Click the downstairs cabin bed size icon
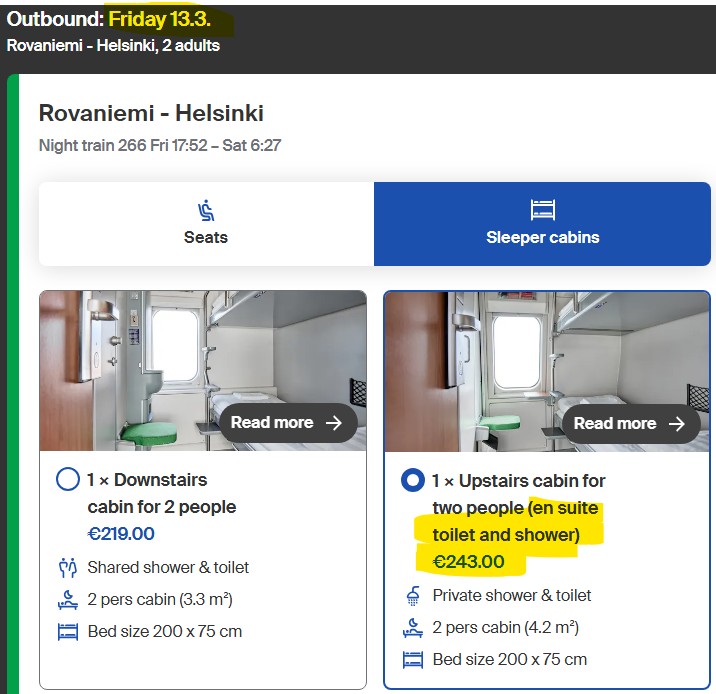This screenshot has height=694, width=716. (x=68, y=632)
